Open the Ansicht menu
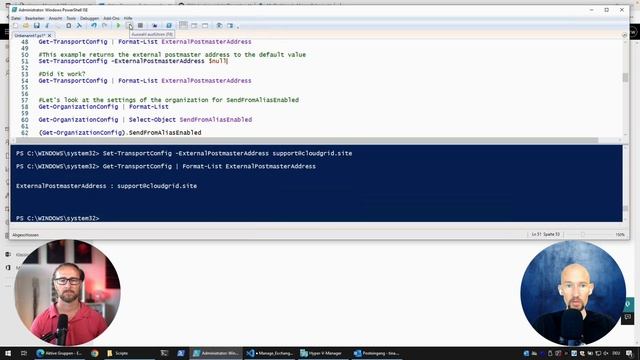Image resolution: width=640 pixels, height=360 pixels. tap(56, 18)
